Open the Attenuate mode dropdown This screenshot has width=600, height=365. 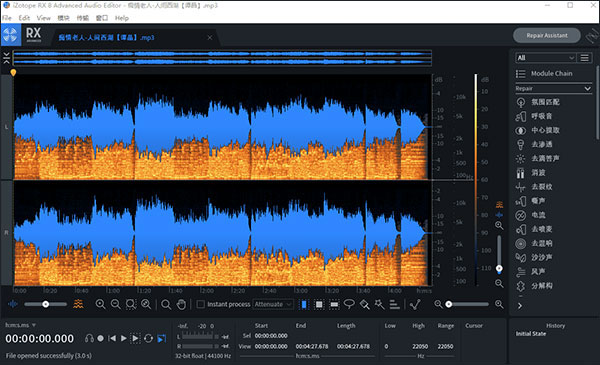[x=273, y=305]
